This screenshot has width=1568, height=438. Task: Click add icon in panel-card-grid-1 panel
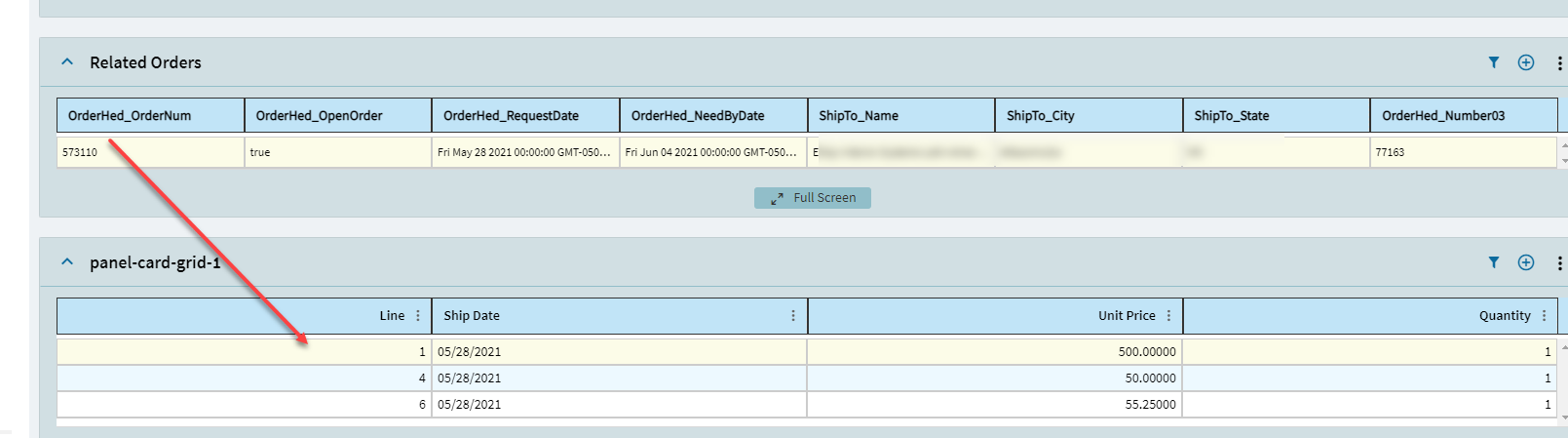click(1526, 262)
